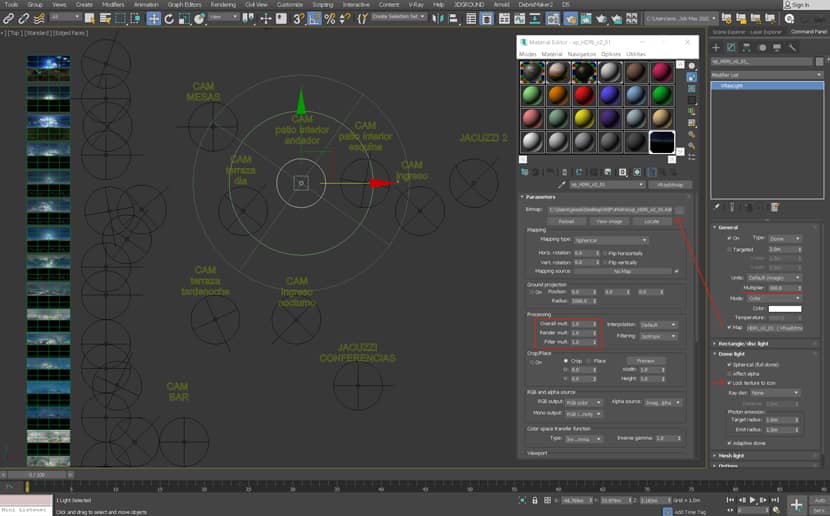This screenshot has height=516, width=830.
Task: Enable Ground projection On checkbox
Action: [x=531, y=292]
